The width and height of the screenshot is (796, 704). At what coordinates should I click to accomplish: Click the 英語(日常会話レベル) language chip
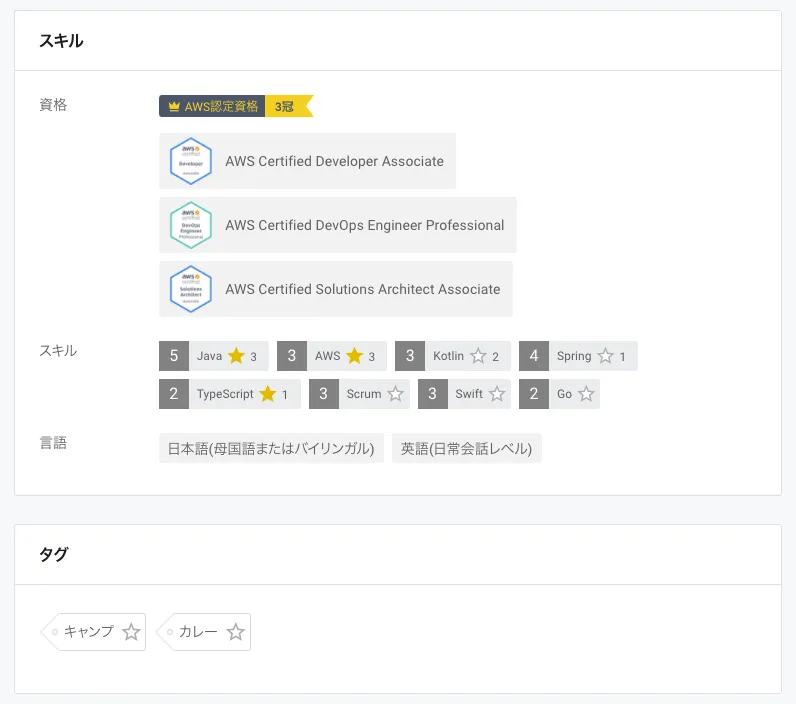467,448
